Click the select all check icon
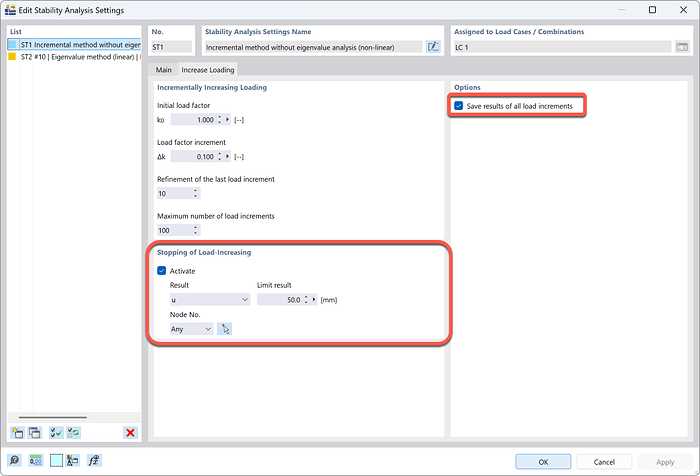 56,432
